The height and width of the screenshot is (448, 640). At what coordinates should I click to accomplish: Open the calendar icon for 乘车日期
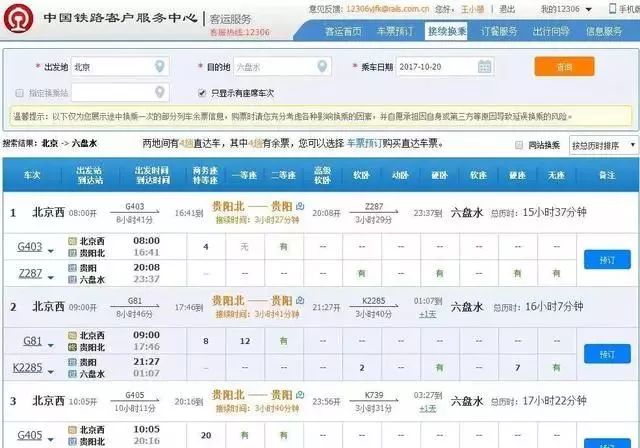pos(484,67)
